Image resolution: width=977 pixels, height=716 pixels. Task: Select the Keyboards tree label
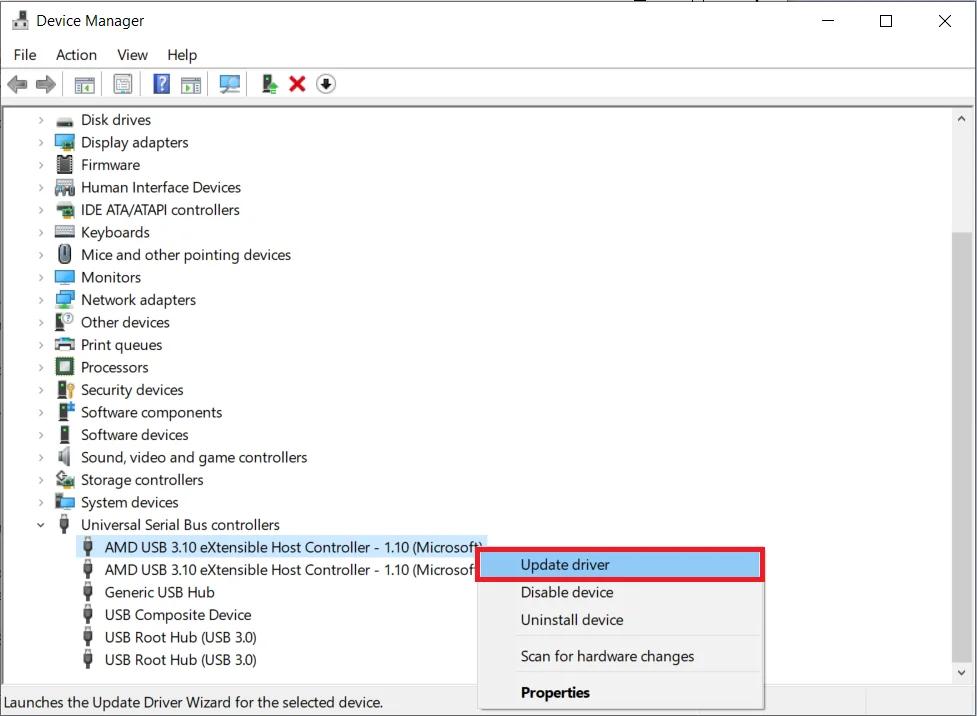115,232
